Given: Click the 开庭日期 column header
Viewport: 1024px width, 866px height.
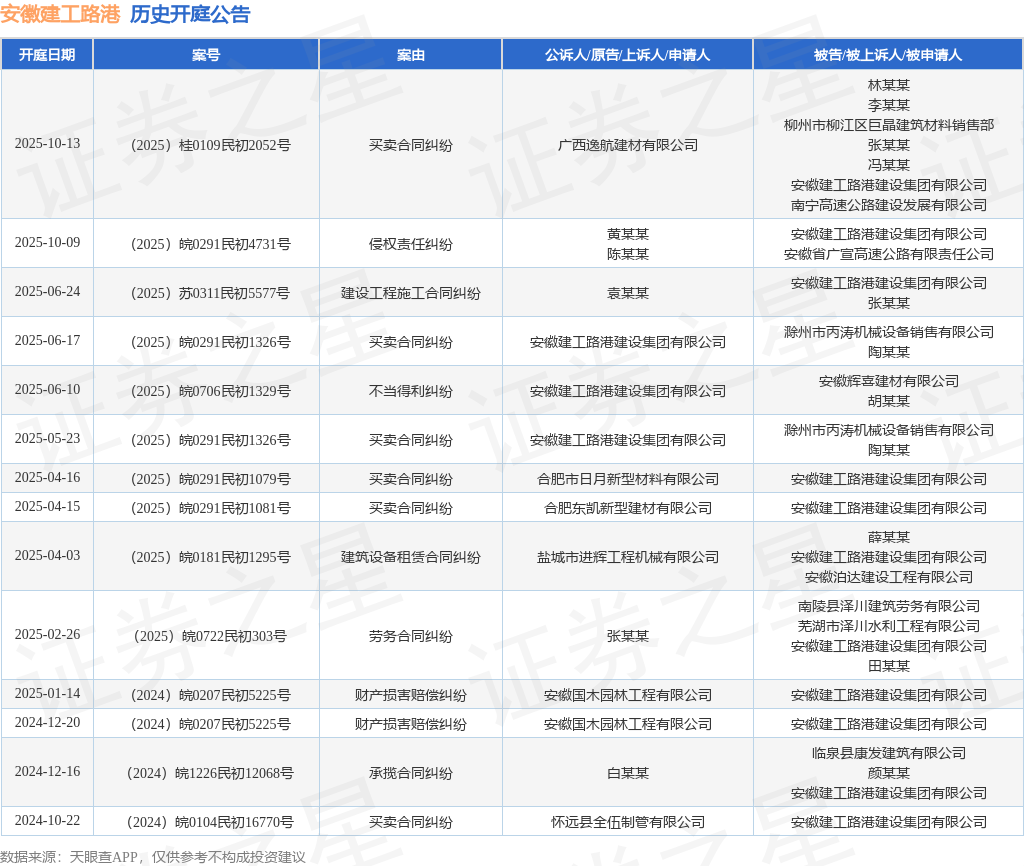Looking at the screenshot, I should (47, 55).
